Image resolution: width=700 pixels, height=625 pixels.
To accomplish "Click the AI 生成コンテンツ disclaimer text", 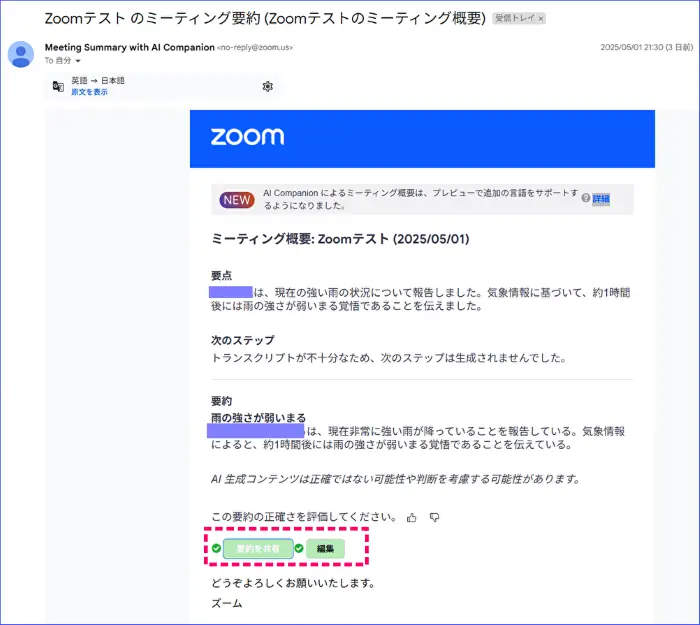I will pyautogui.click(x=395, y=479).
